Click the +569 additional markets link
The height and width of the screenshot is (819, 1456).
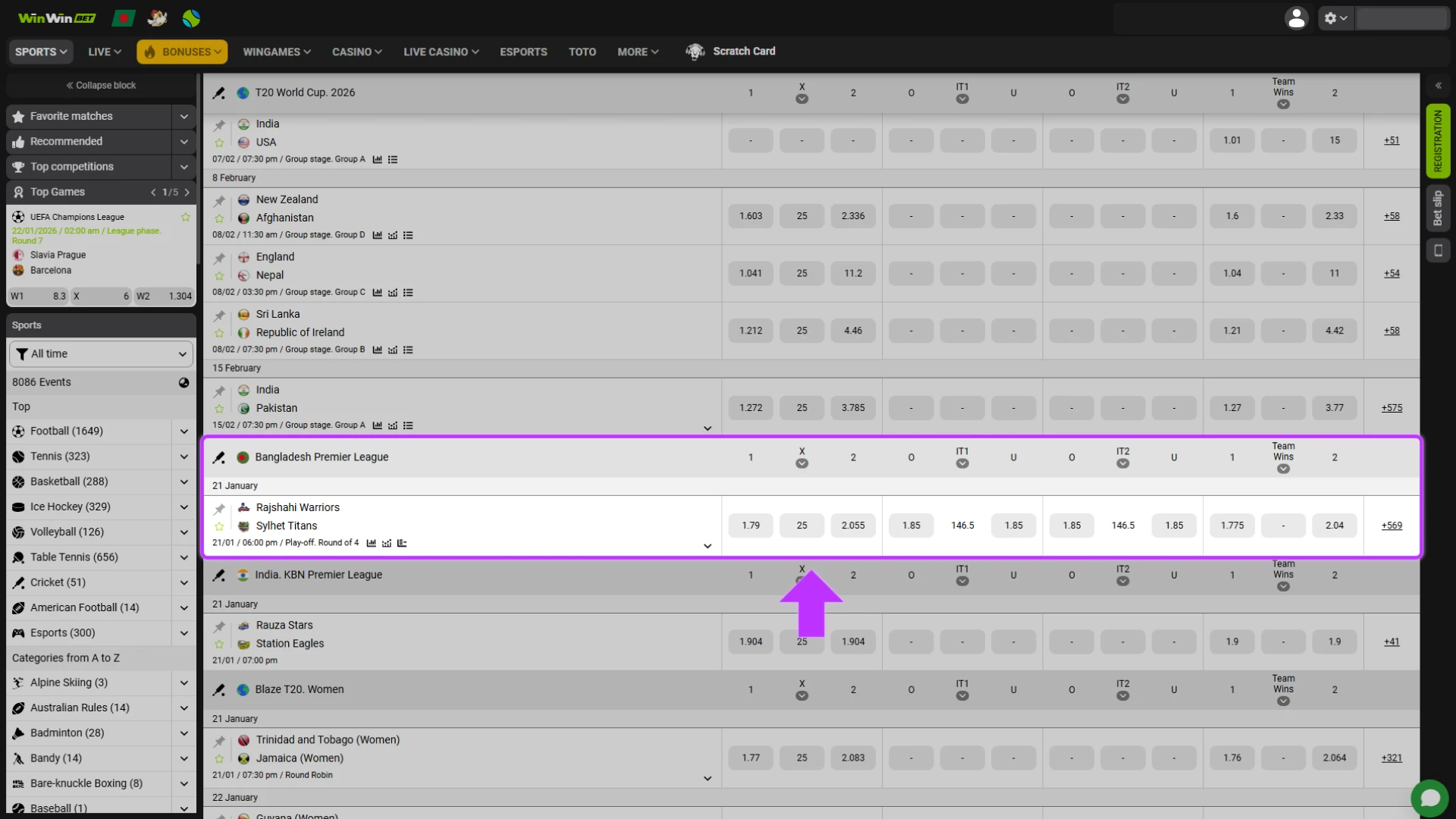[x=1392, y=525]
